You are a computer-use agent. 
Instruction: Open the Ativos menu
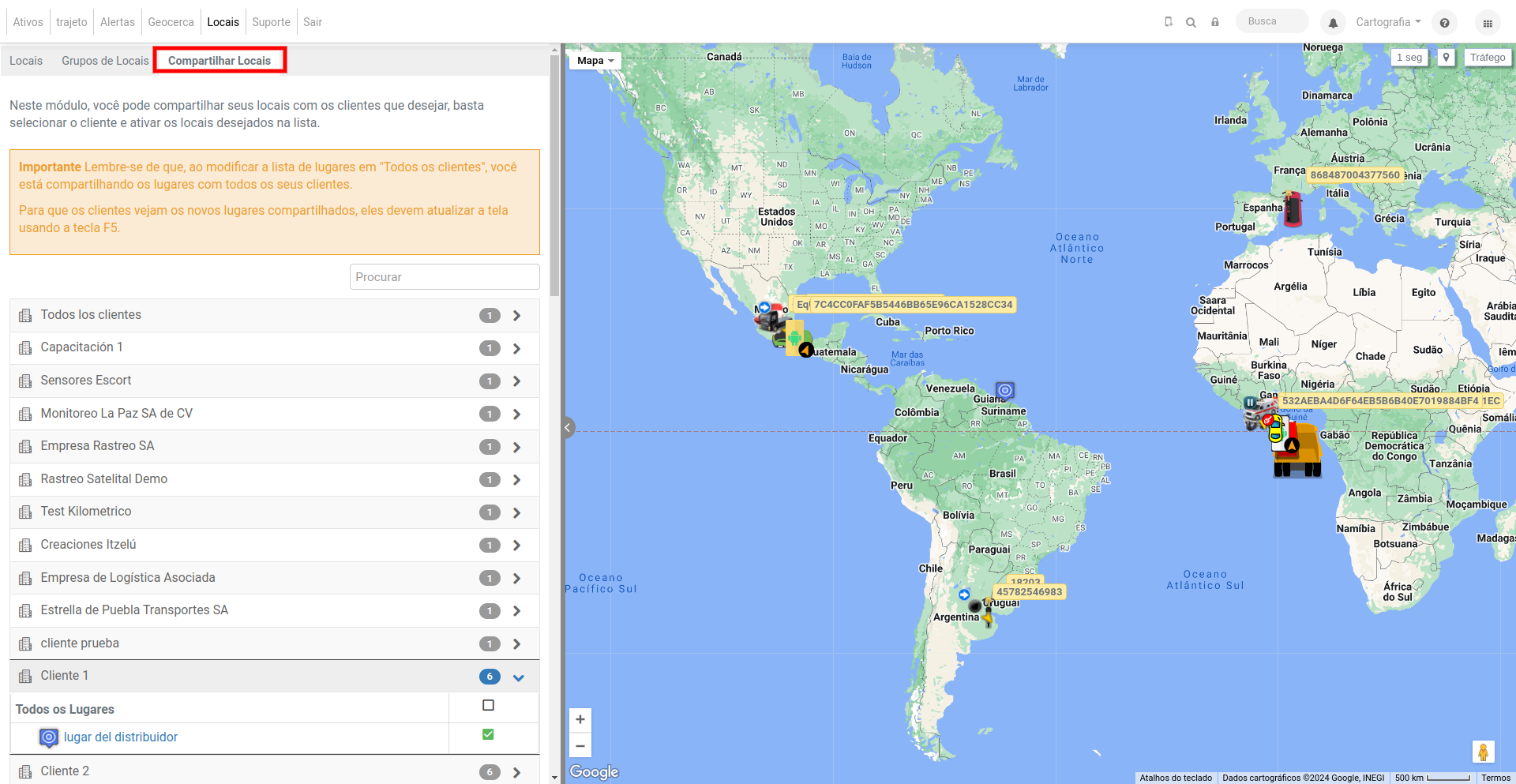pyautogui.click(x=28, y=22)
